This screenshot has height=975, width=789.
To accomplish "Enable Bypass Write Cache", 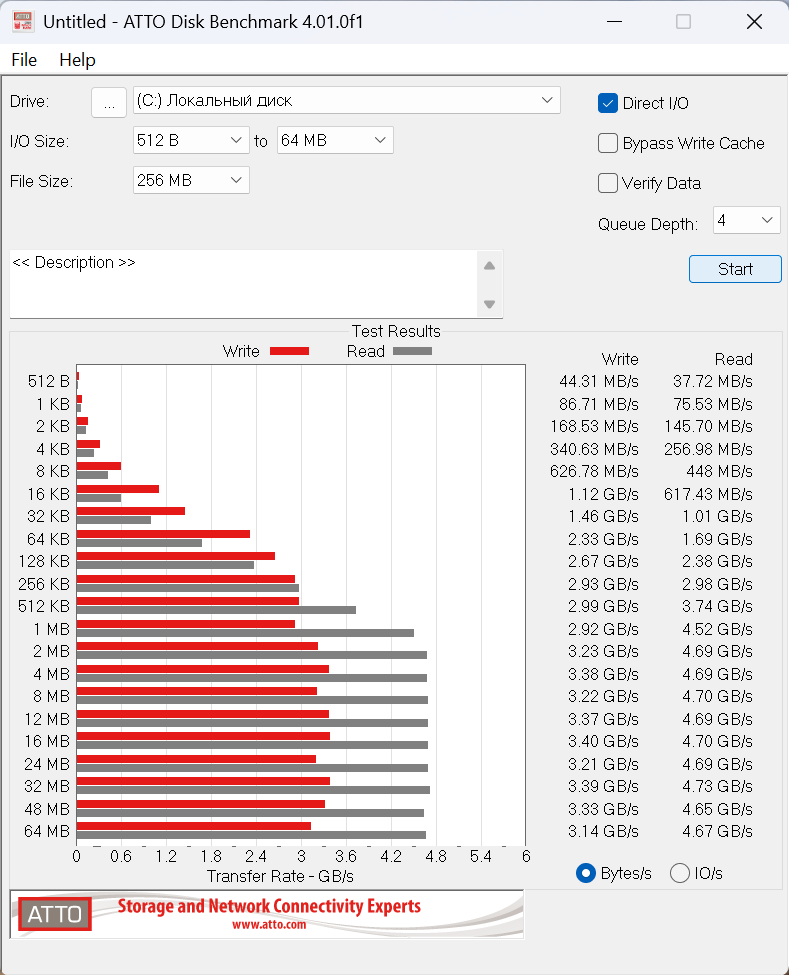I will tap(607, 143).
